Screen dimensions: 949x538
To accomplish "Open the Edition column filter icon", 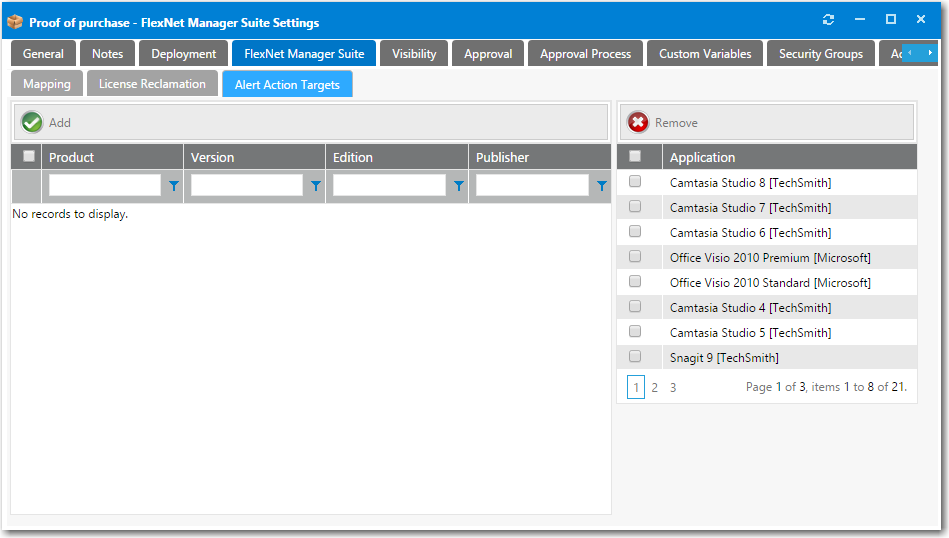I will [x=459, y=186].
